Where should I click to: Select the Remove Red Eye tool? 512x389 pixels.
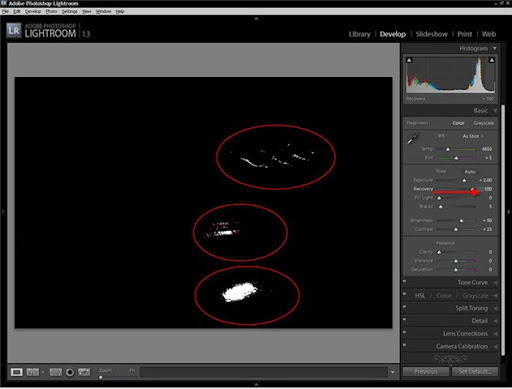click(70, 372)
